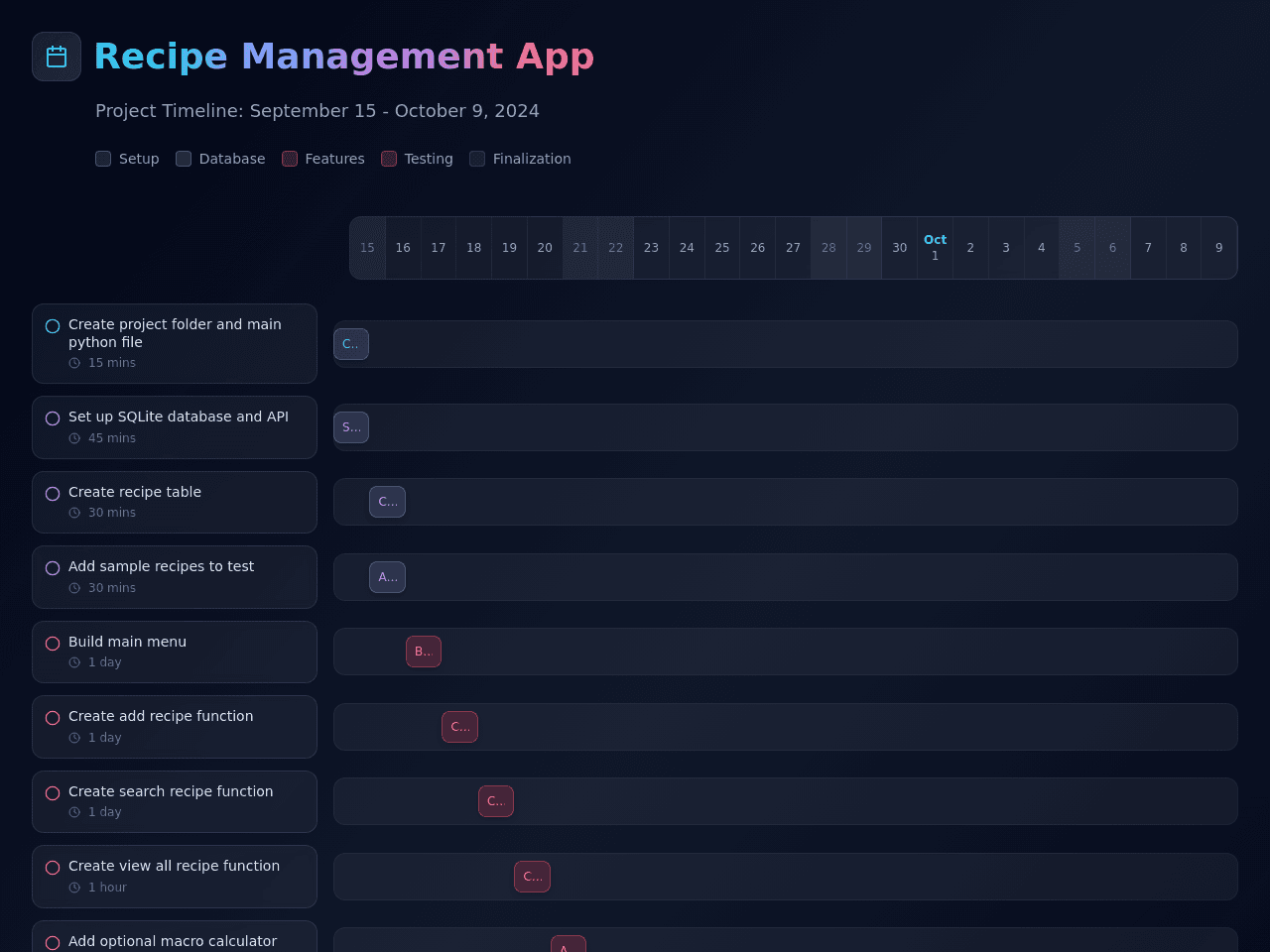Viewport: 1270px width, 952px height.
Task: Toggle the Features legend swatch
Action: [290, 159]
